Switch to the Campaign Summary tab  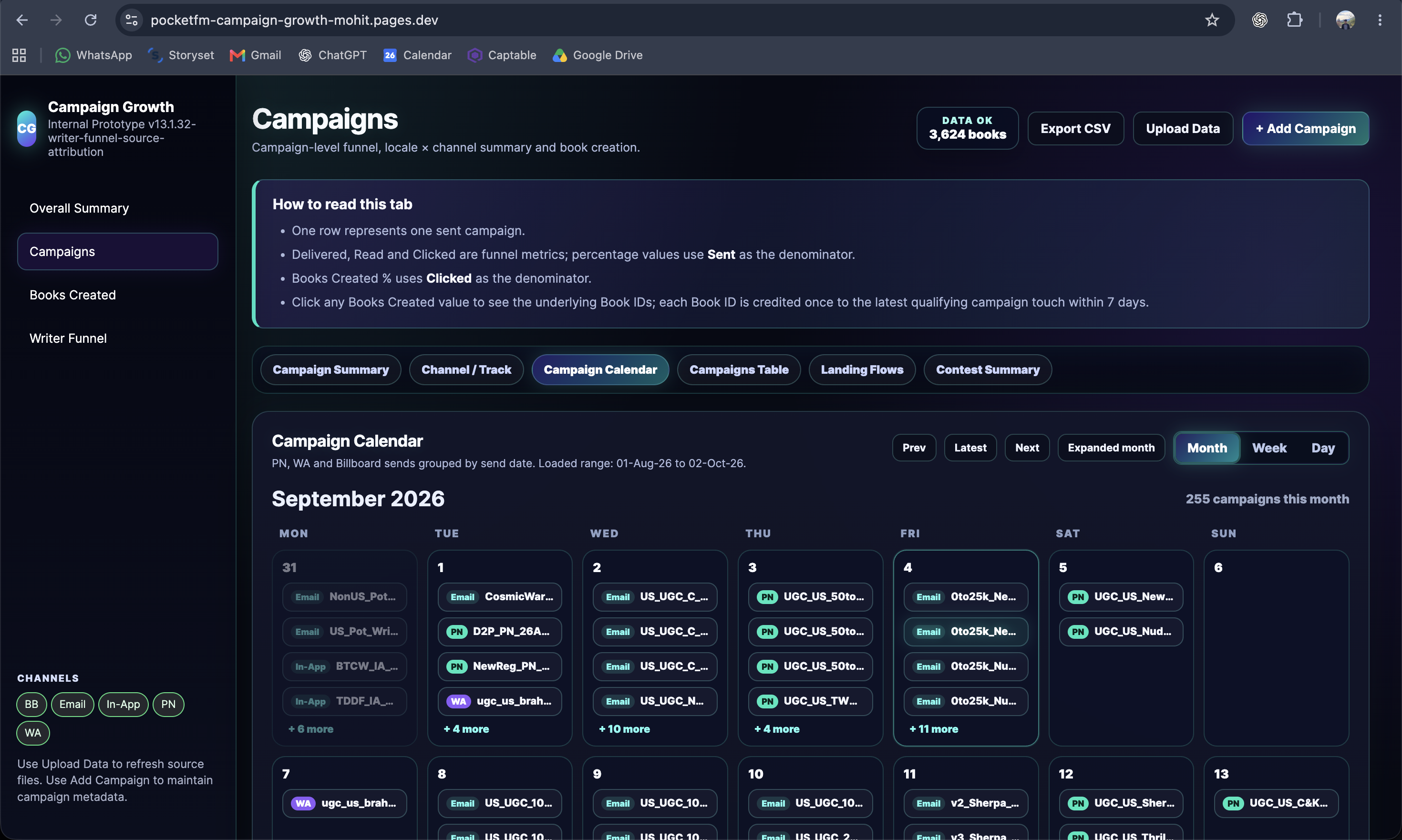coord(330,369)
